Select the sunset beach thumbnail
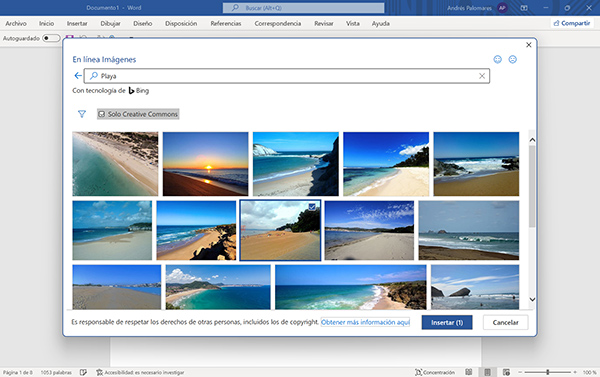 click(205, 164)
